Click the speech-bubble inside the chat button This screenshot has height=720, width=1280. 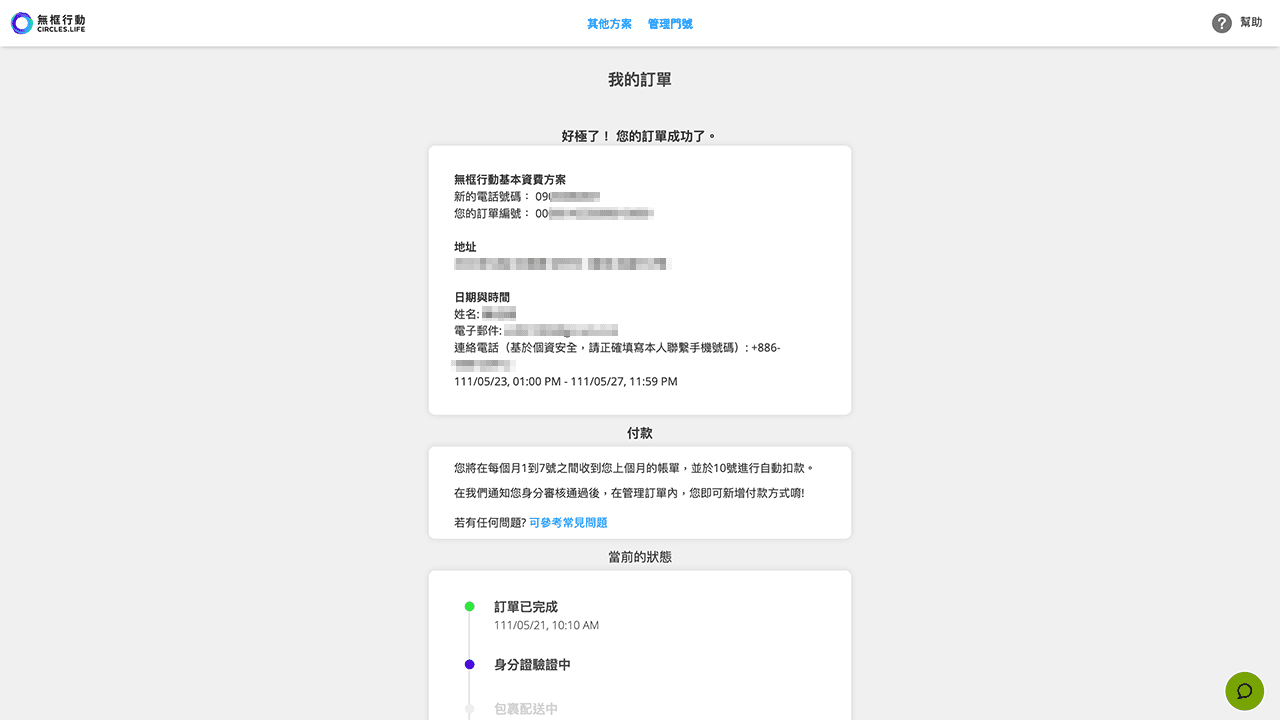(x=1244, y=691)
